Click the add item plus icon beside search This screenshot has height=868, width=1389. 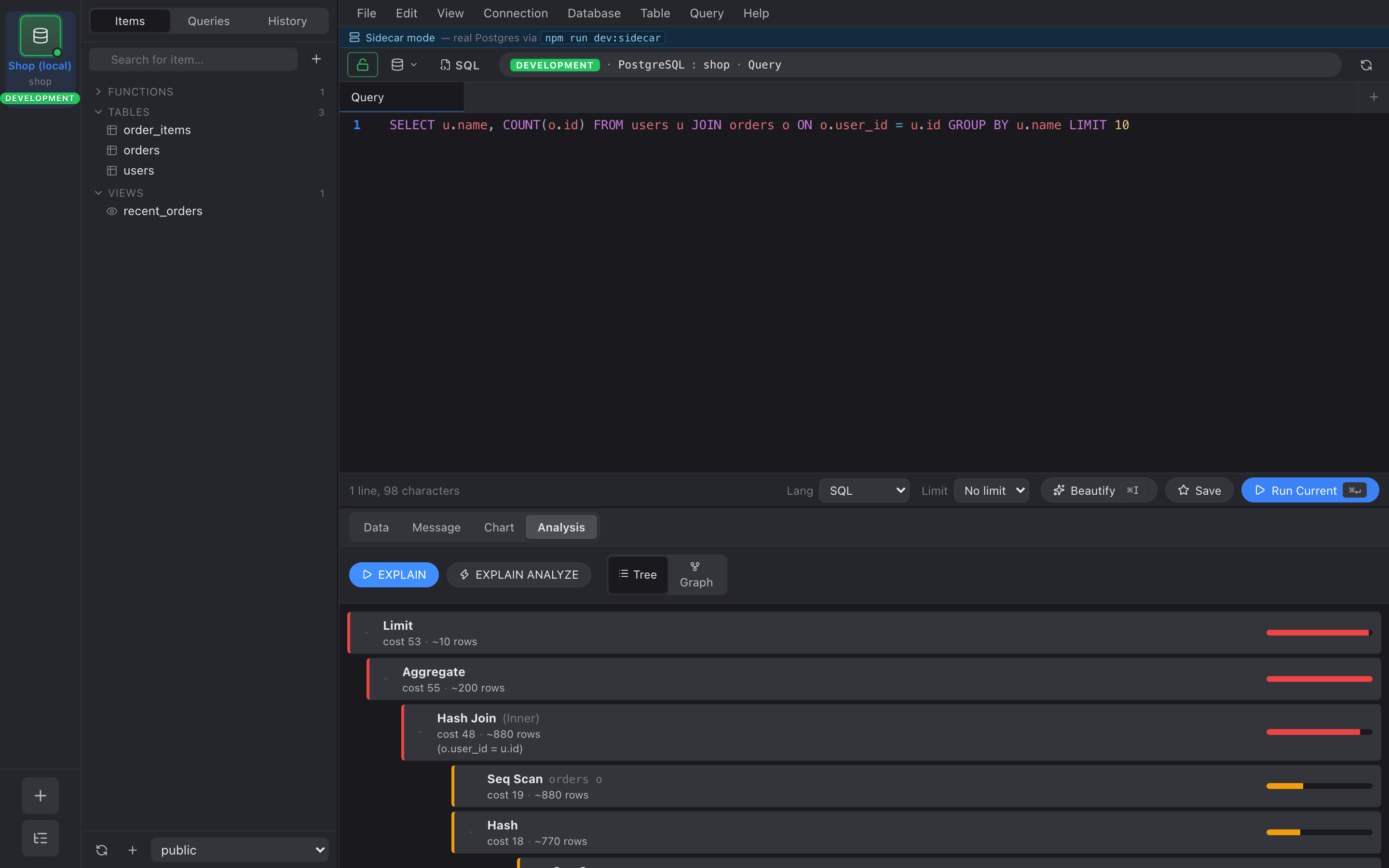tap(316, 59)
